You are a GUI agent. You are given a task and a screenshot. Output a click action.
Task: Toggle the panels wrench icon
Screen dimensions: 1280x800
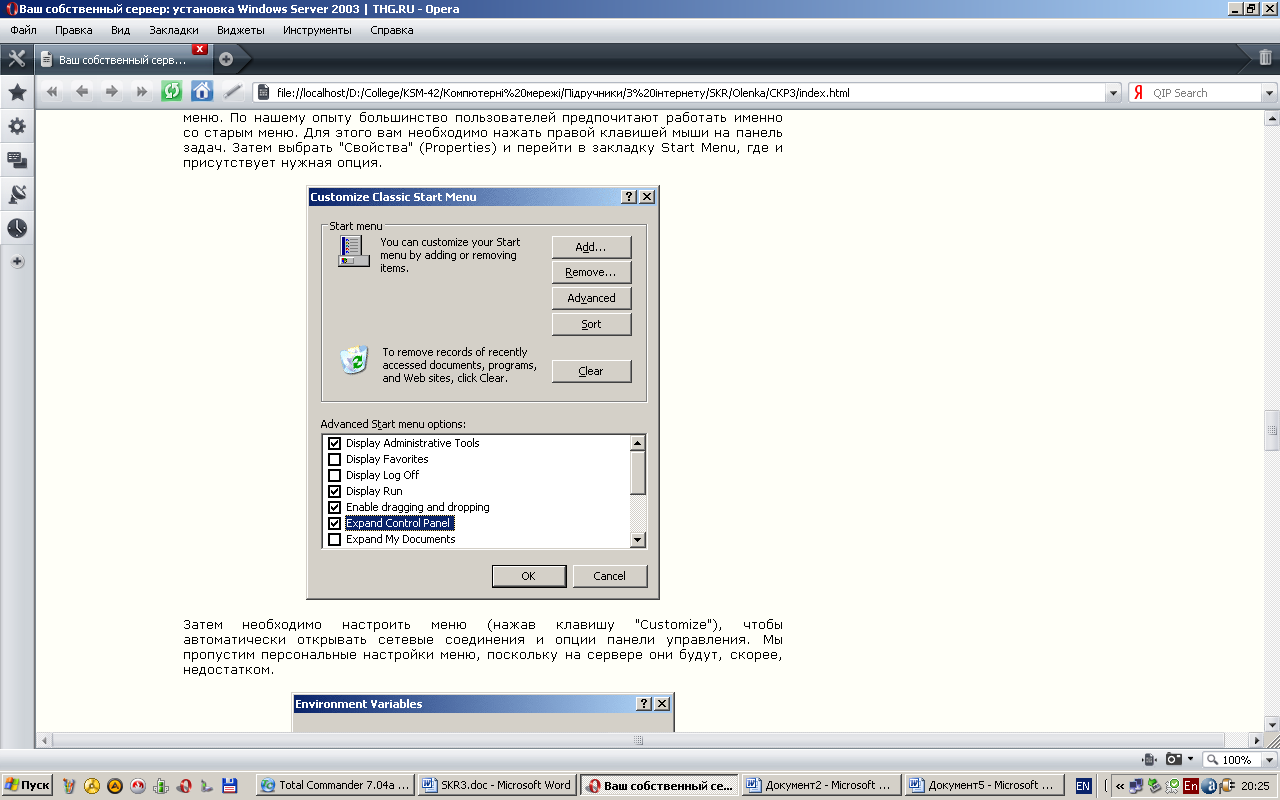click(x=17, y=58)
